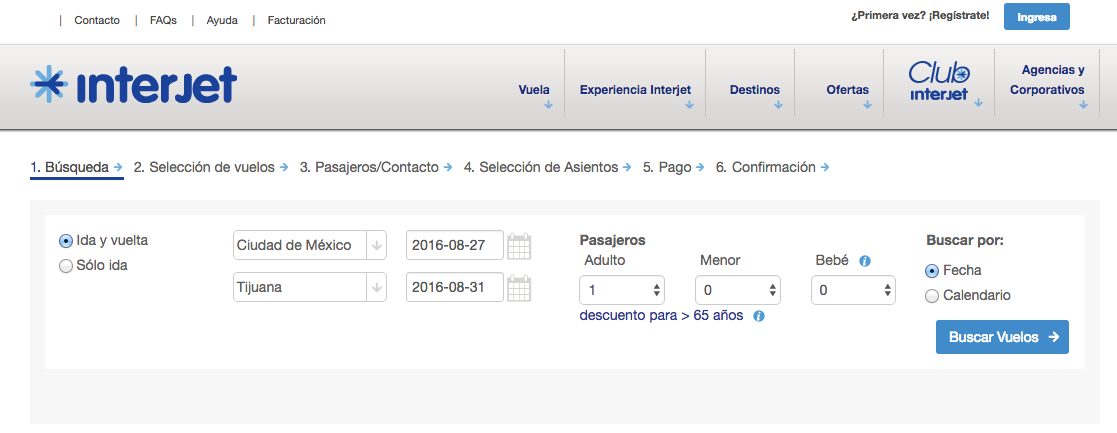This screenshot has width=1117, height=433.
Task: Open the return date calendar icon for 2016-08-31
Action: 519,288
